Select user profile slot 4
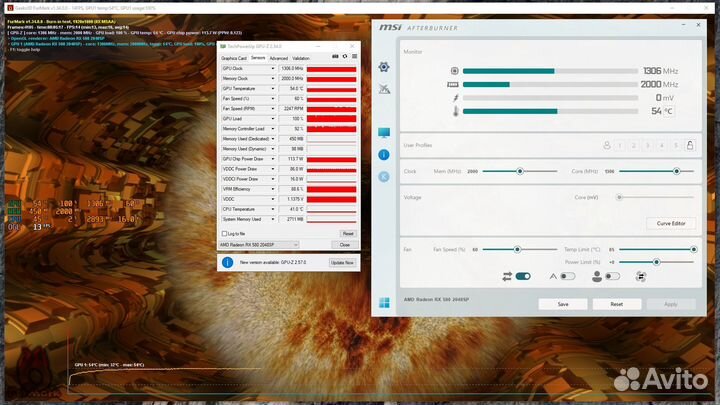Screen dimensions: 720x405 tap(662, 146)
